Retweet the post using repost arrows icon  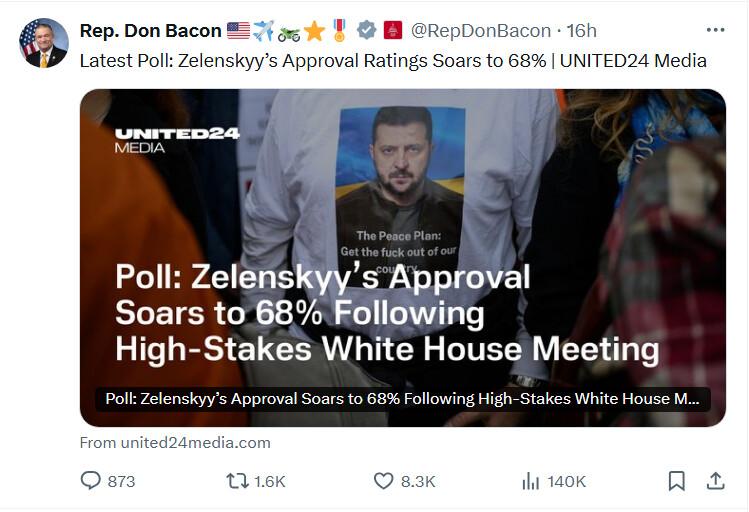point(237,480)
